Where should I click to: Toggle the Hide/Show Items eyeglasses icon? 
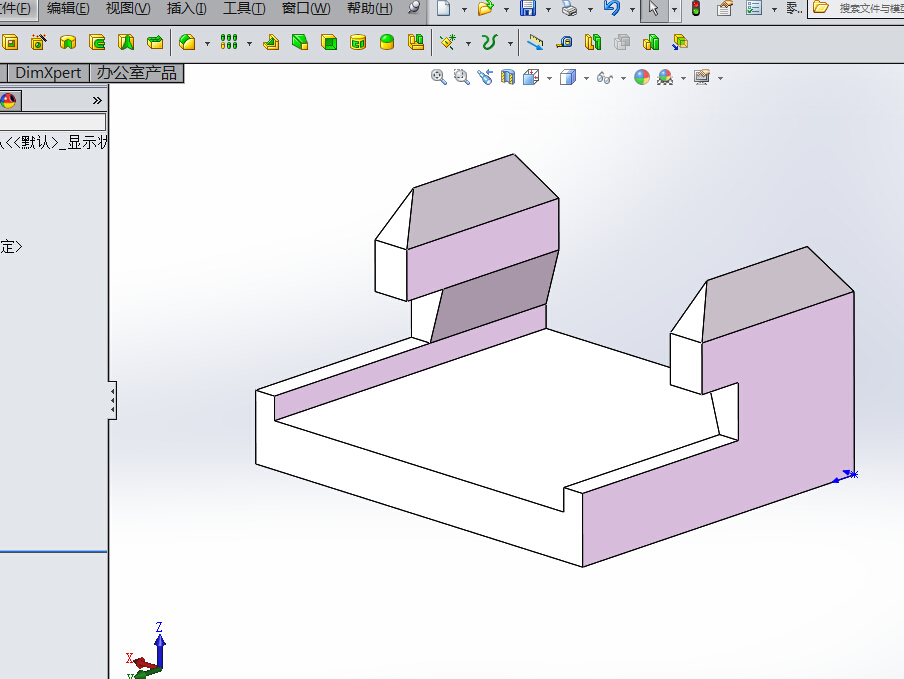pos(604,77)
